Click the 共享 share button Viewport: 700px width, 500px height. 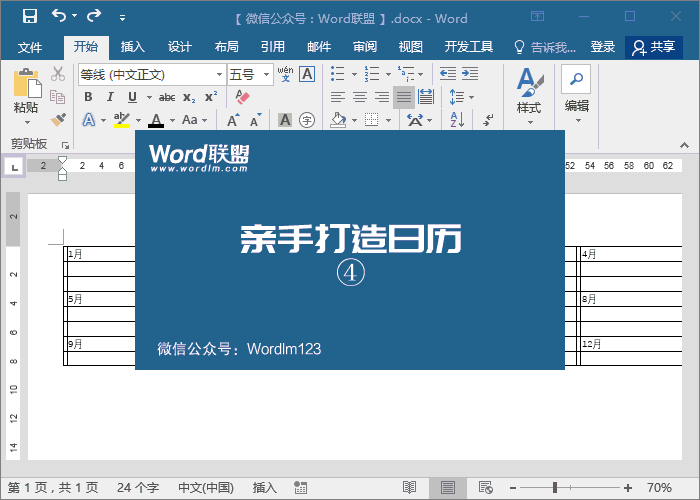[654, 47]
